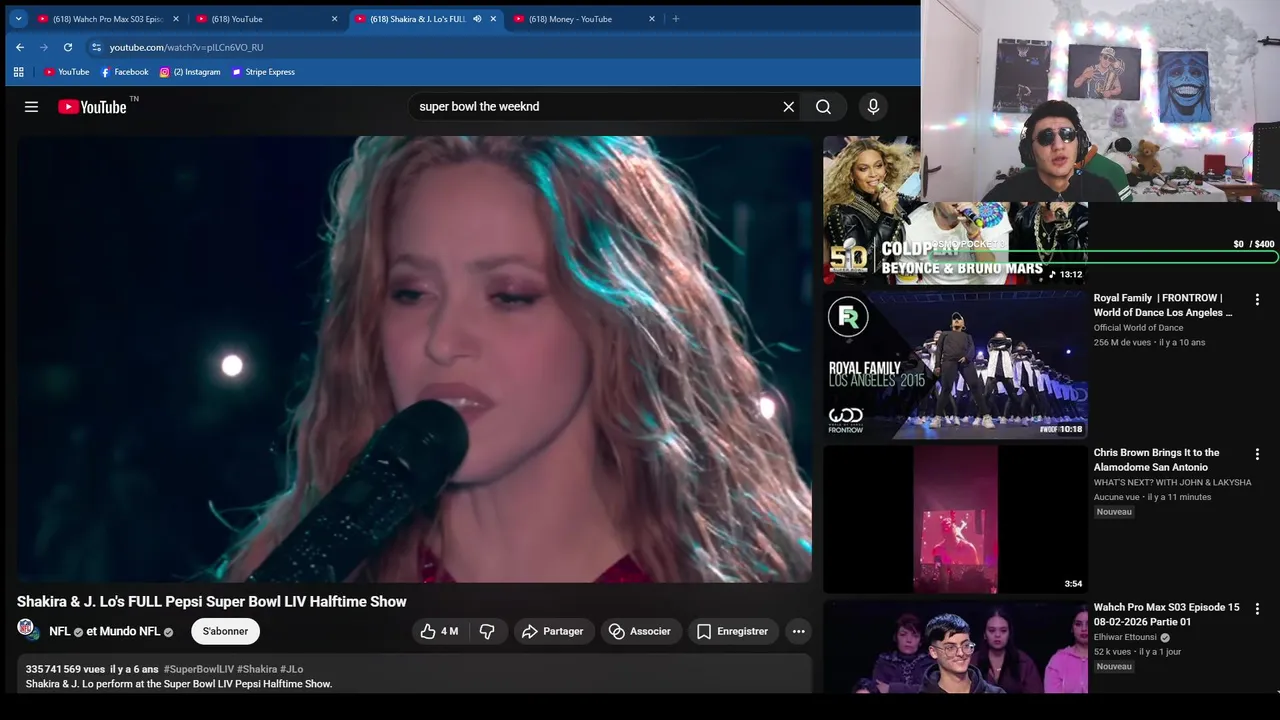Expand the tab search dropdown arrow
The width and height of the screenshot is (1280, 720).
tap(18, 19)
